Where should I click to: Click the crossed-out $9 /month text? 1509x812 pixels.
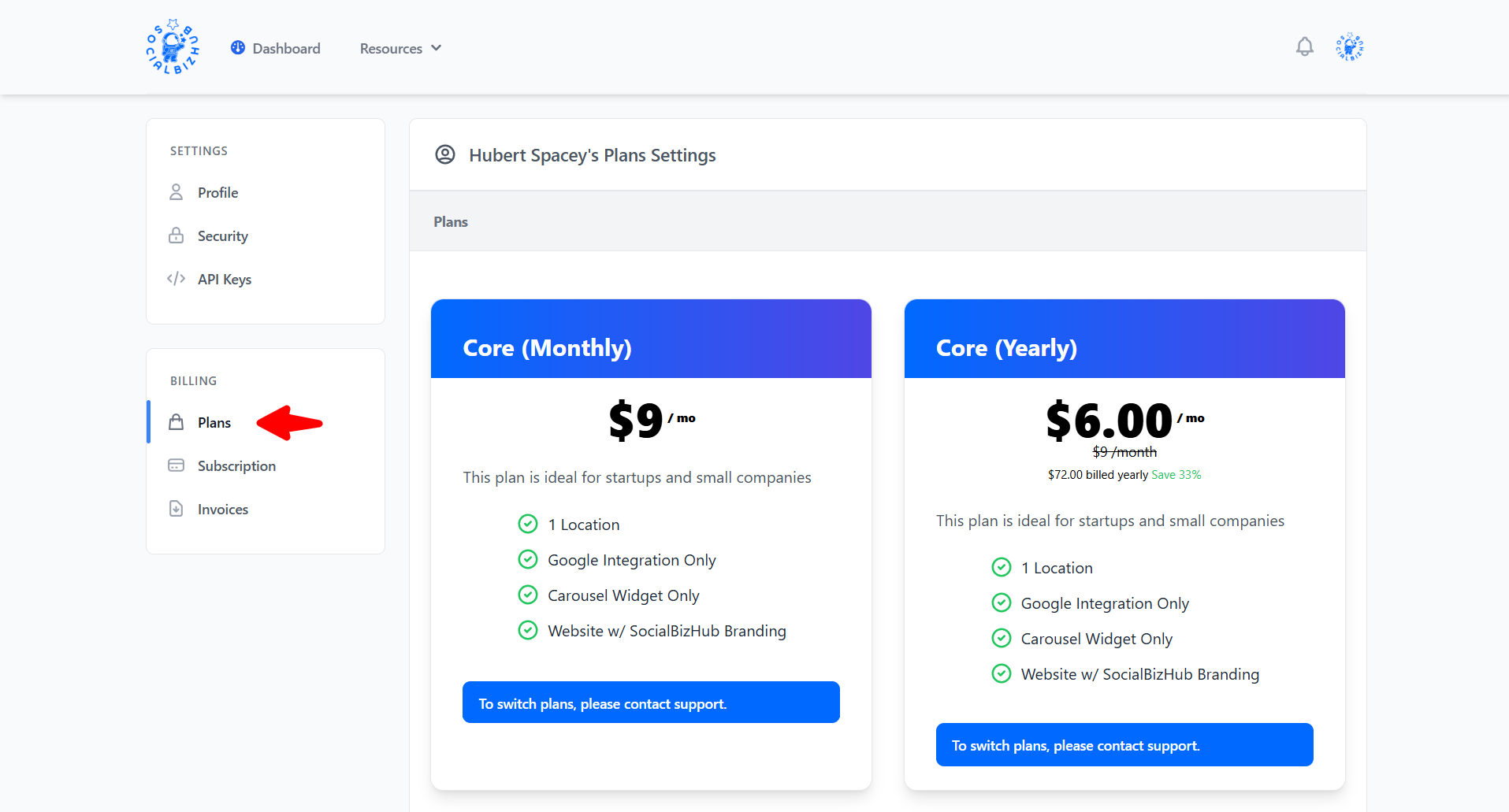pos(1124,452)
